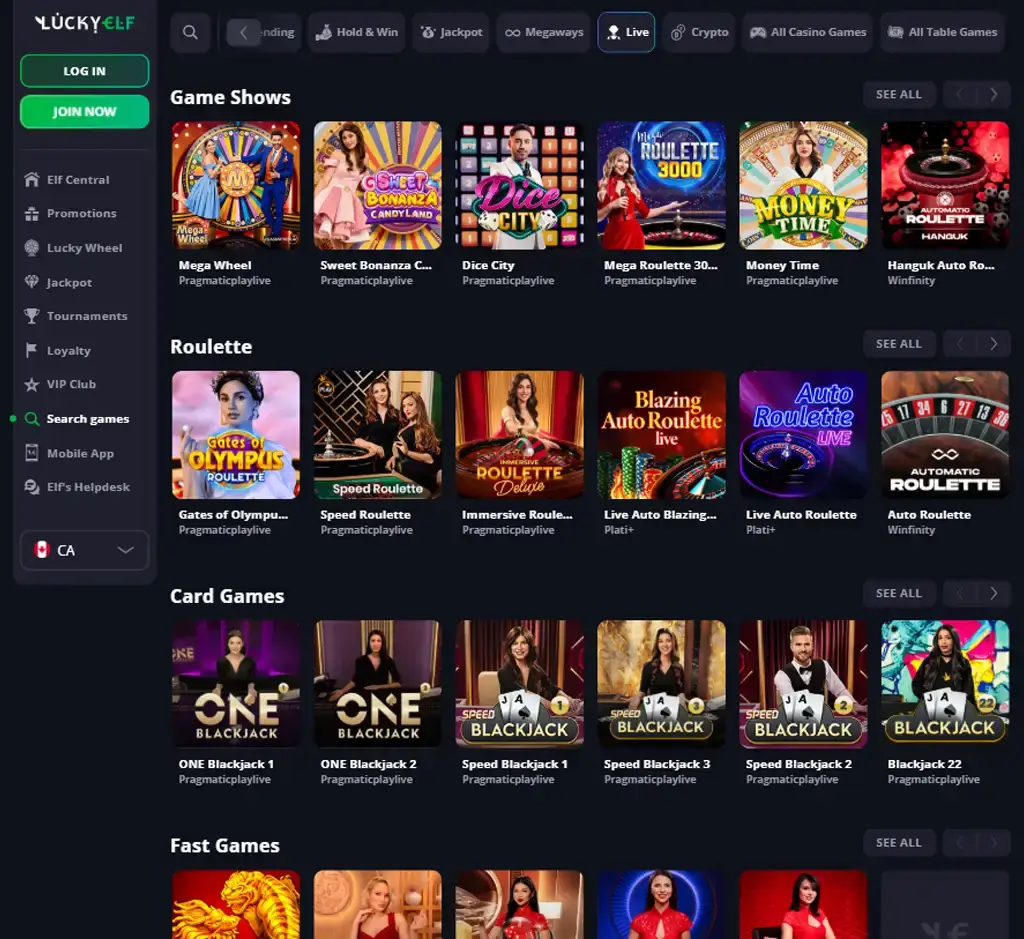Open Promotions gift icon in sidebar
This screenshot has height=939, width=1024.
tap(31, 214)
